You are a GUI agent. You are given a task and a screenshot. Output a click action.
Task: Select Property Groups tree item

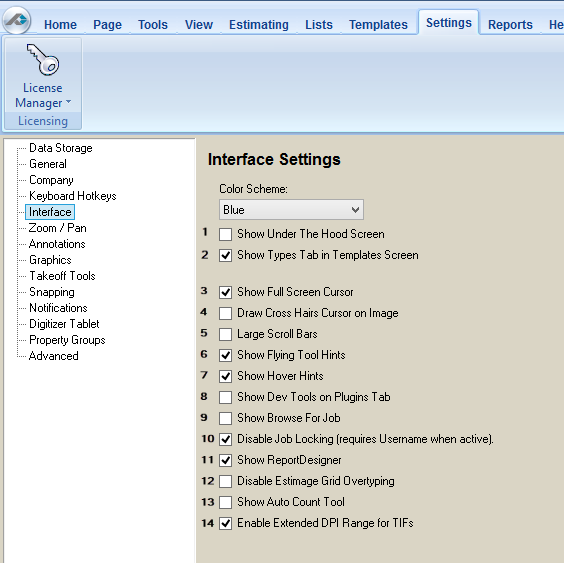(x=67, y=340)
